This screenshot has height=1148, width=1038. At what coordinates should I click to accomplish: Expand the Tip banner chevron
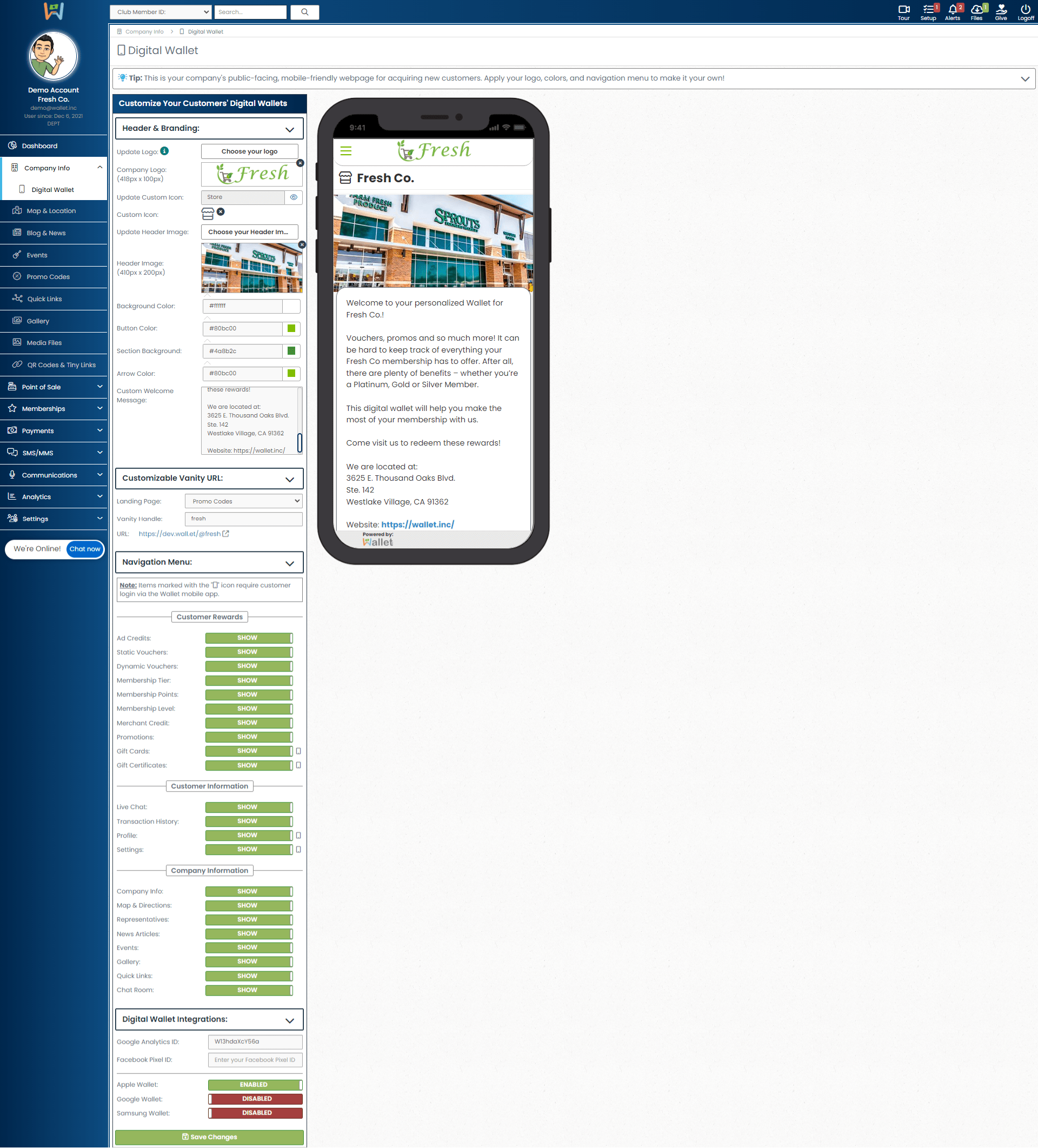[1025, 78]
